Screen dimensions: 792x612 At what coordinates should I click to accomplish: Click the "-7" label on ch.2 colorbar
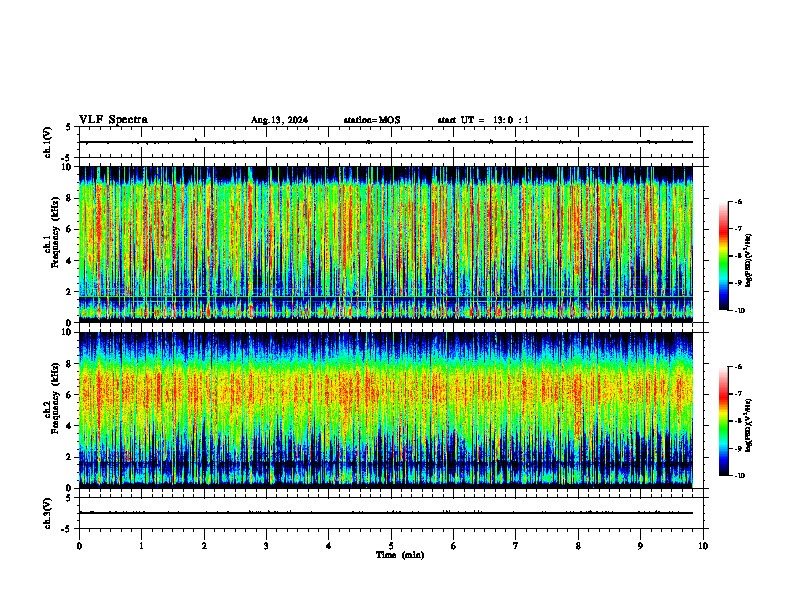coord(738,394)
